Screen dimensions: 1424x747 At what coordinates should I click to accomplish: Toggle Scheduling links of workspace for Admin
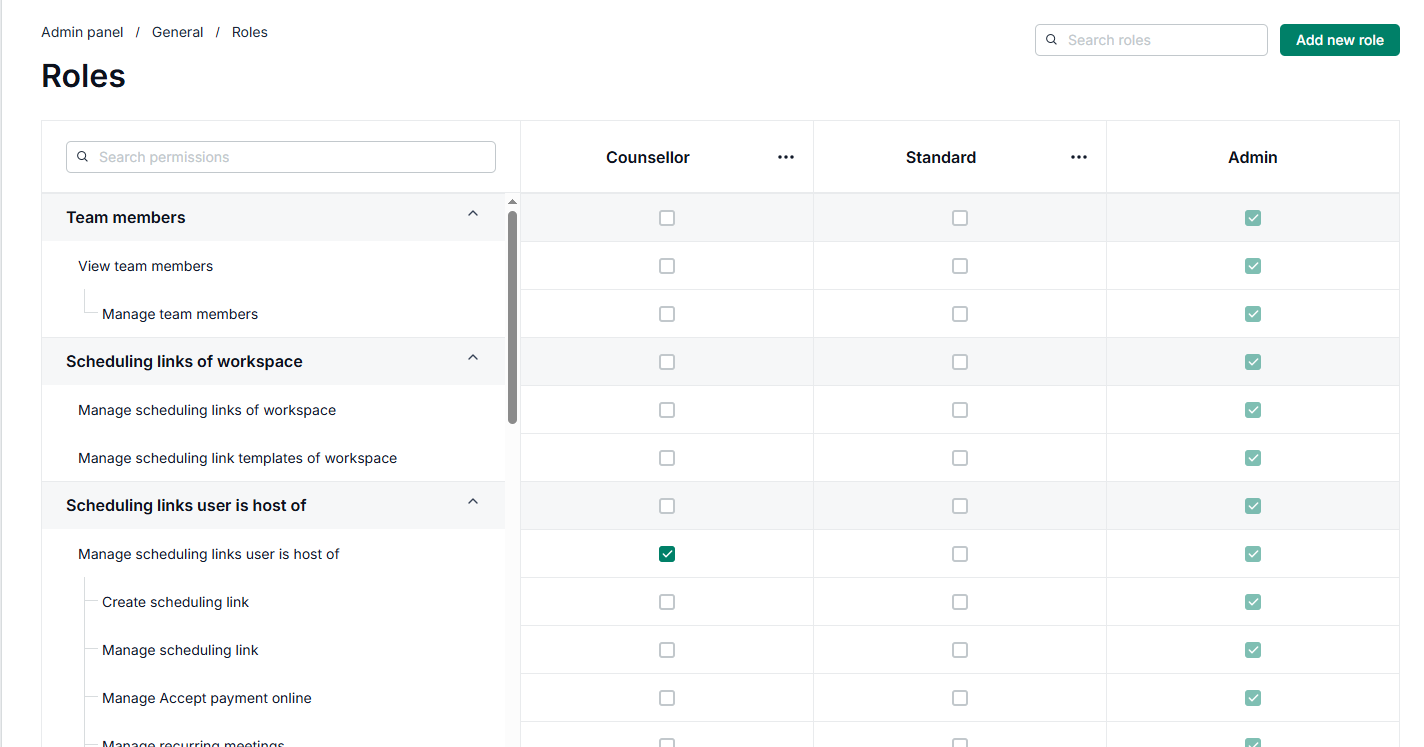1253,362
